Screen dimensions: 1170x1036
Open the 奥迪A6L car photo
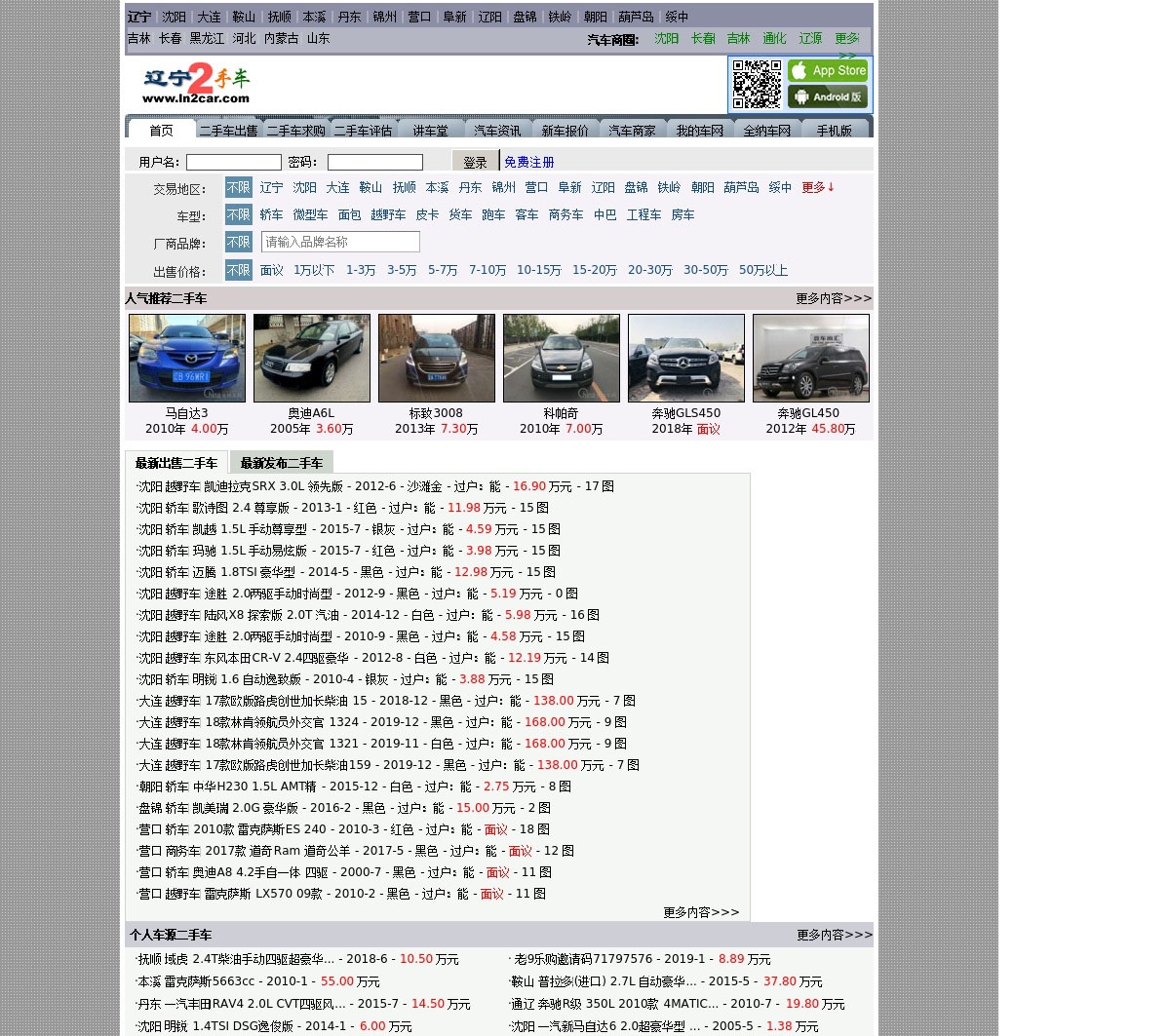pyautogui.click(x=312, y=358)
